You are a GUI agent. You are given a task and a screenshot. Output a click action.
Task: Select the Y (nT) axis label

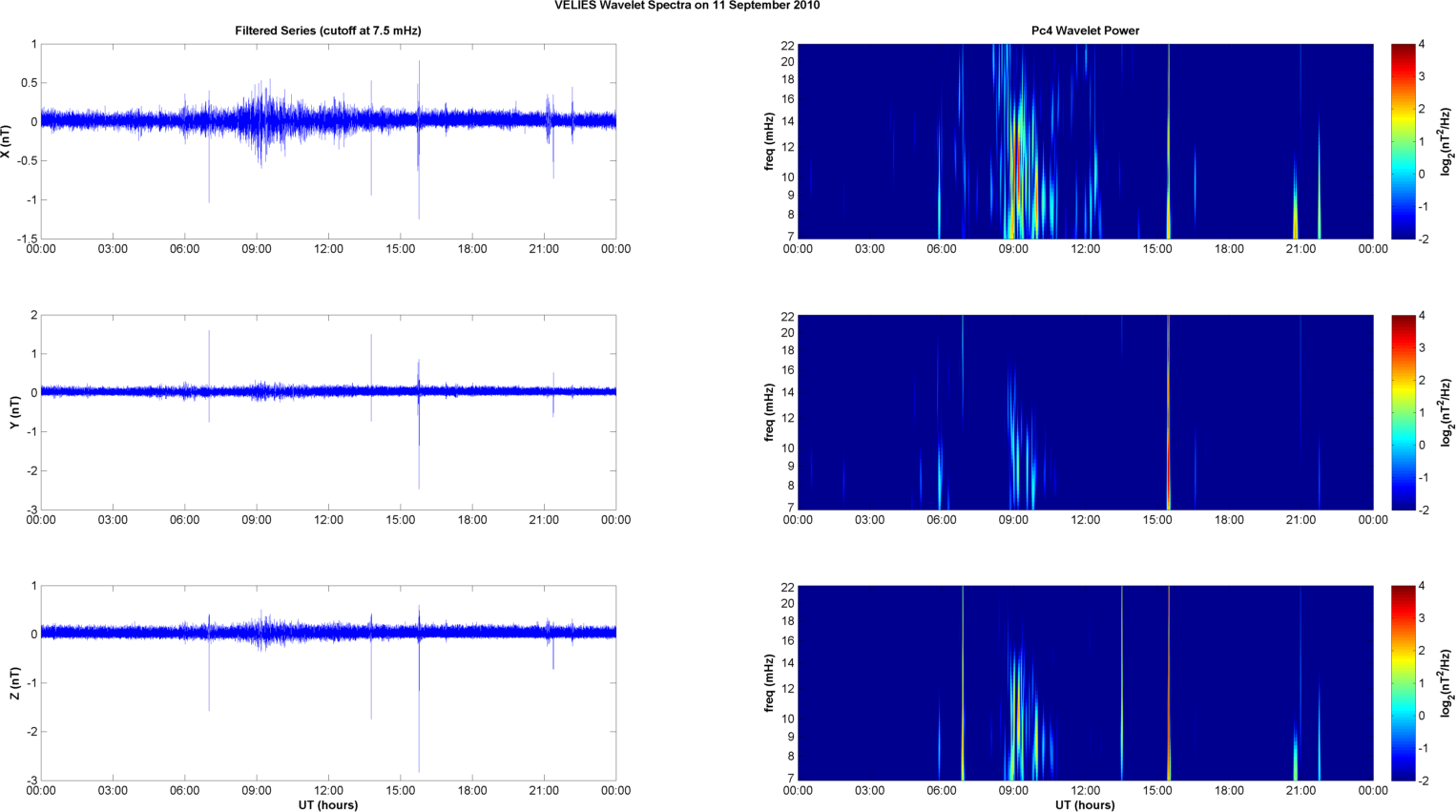(x=14, y=412)
